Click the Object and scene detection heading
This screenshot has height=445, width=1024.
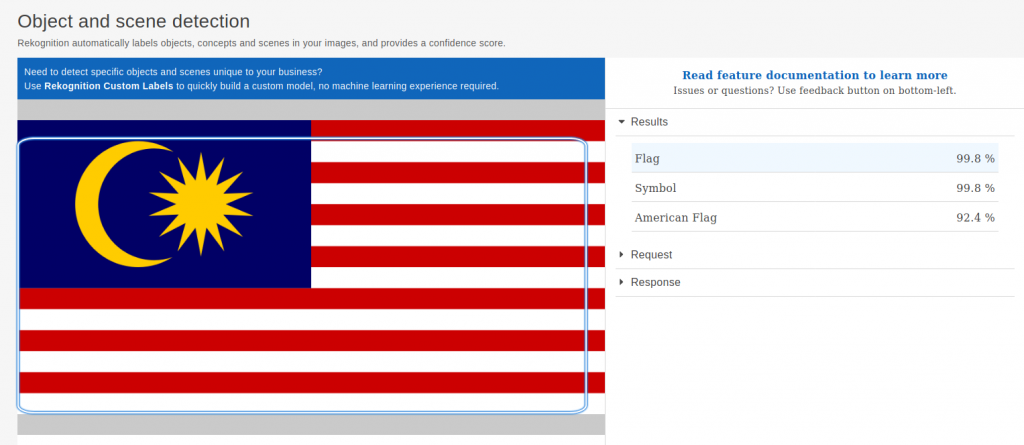(x=133, y=21)
